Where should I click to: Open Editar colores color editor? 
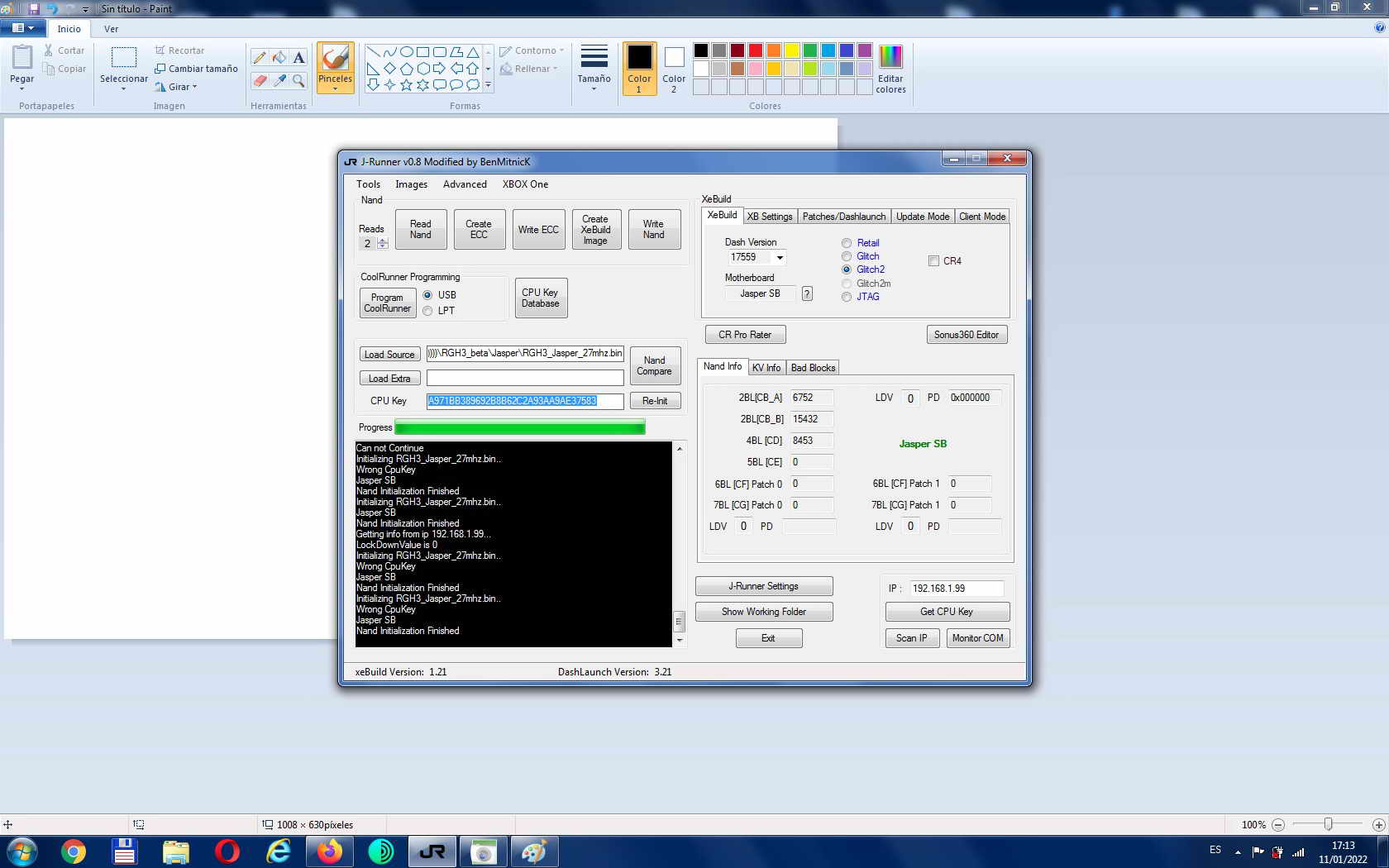tap(890, 69)
